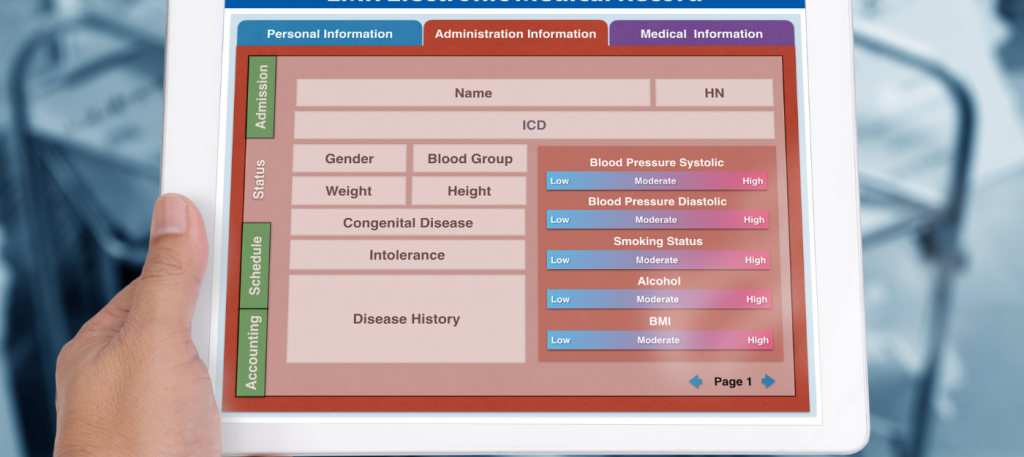Select the Administration Information tab
1024x457 pixels.
(x=515, y=34)
